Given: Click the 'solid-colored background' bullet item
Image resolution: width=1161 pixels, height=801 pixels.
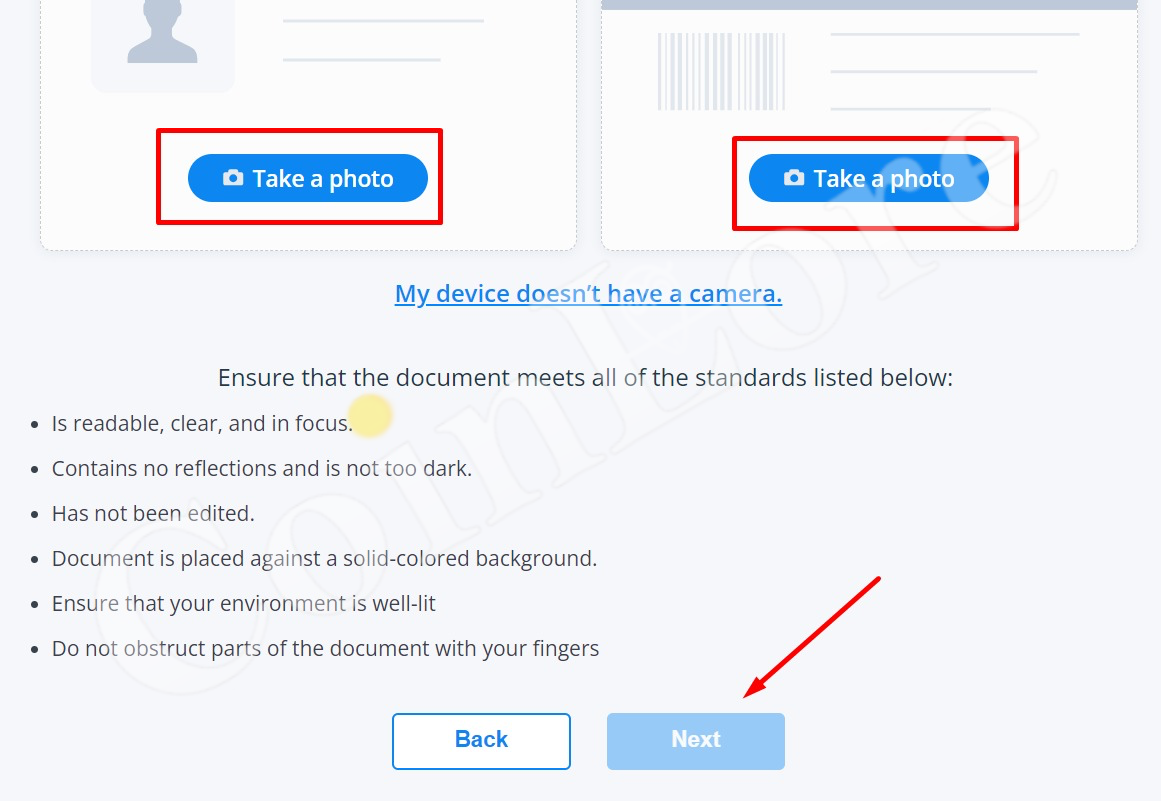Looking at the screenshot, I should 324,559.
